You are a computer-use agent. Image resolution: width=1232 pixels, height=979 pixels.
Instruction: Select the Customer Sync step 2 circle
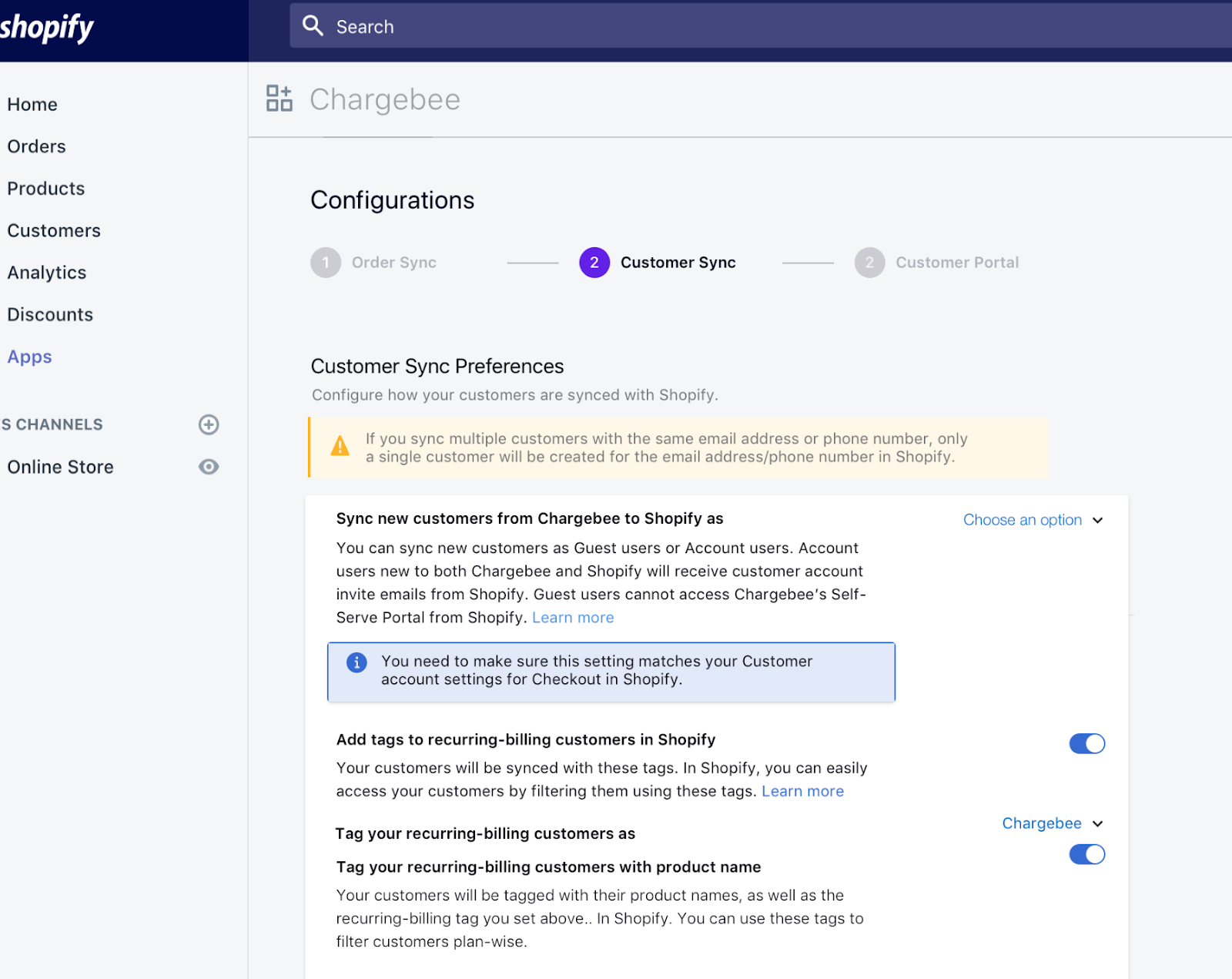pos(594,263)
